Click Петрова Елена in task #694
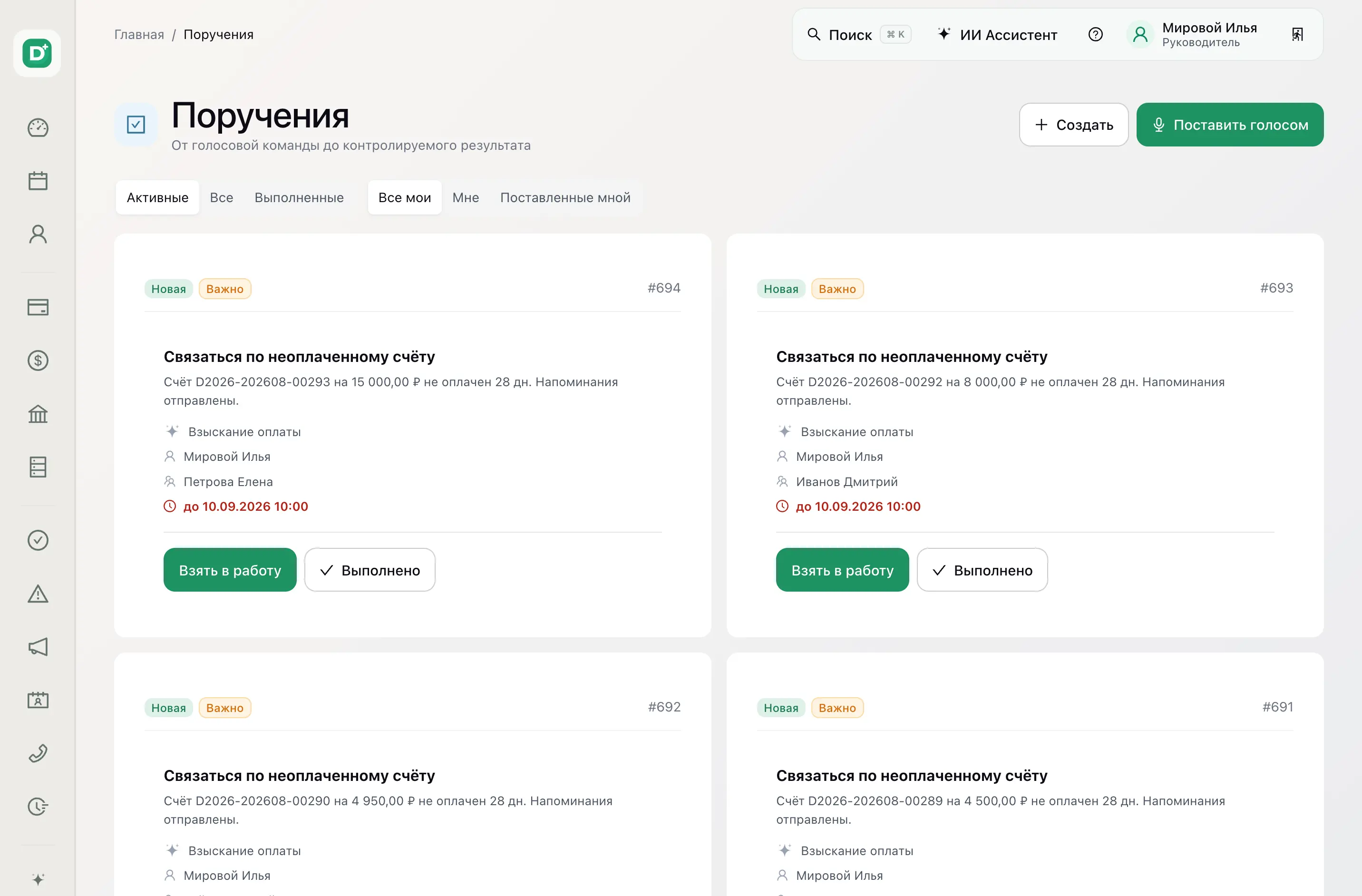 (x=228, y=482)
